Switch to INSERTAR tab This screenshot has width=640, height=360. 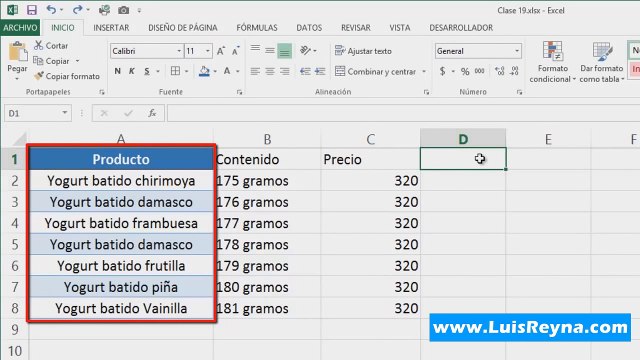click(x=111, y=27)
